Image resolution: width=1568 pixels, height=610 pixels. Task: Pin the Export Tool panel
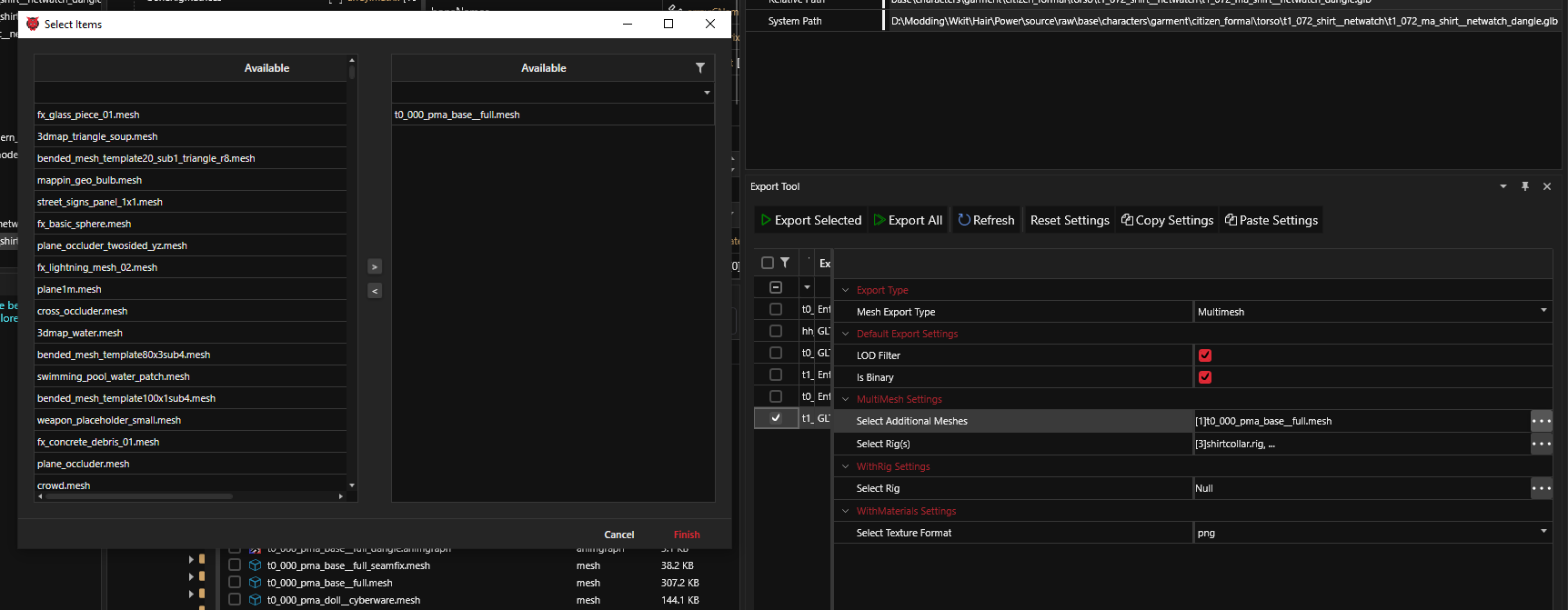click(1525, 186)
